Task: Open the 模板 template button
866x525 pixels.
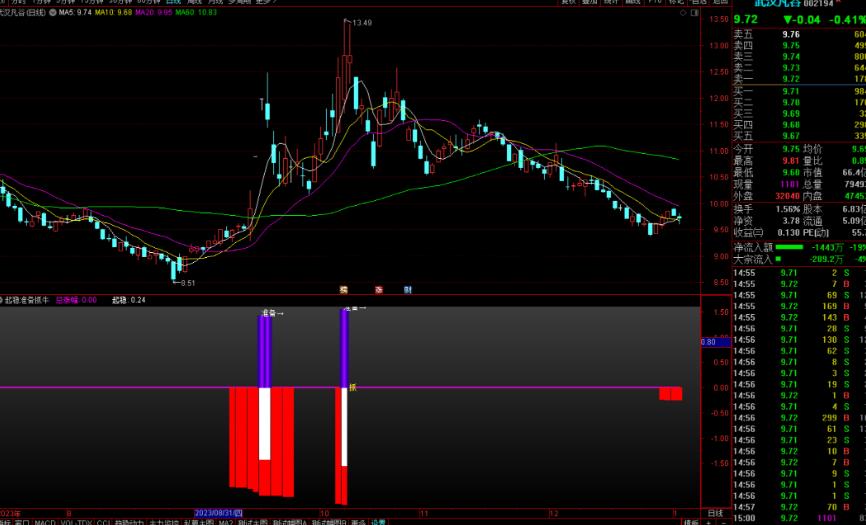Action: coord(691,522)
